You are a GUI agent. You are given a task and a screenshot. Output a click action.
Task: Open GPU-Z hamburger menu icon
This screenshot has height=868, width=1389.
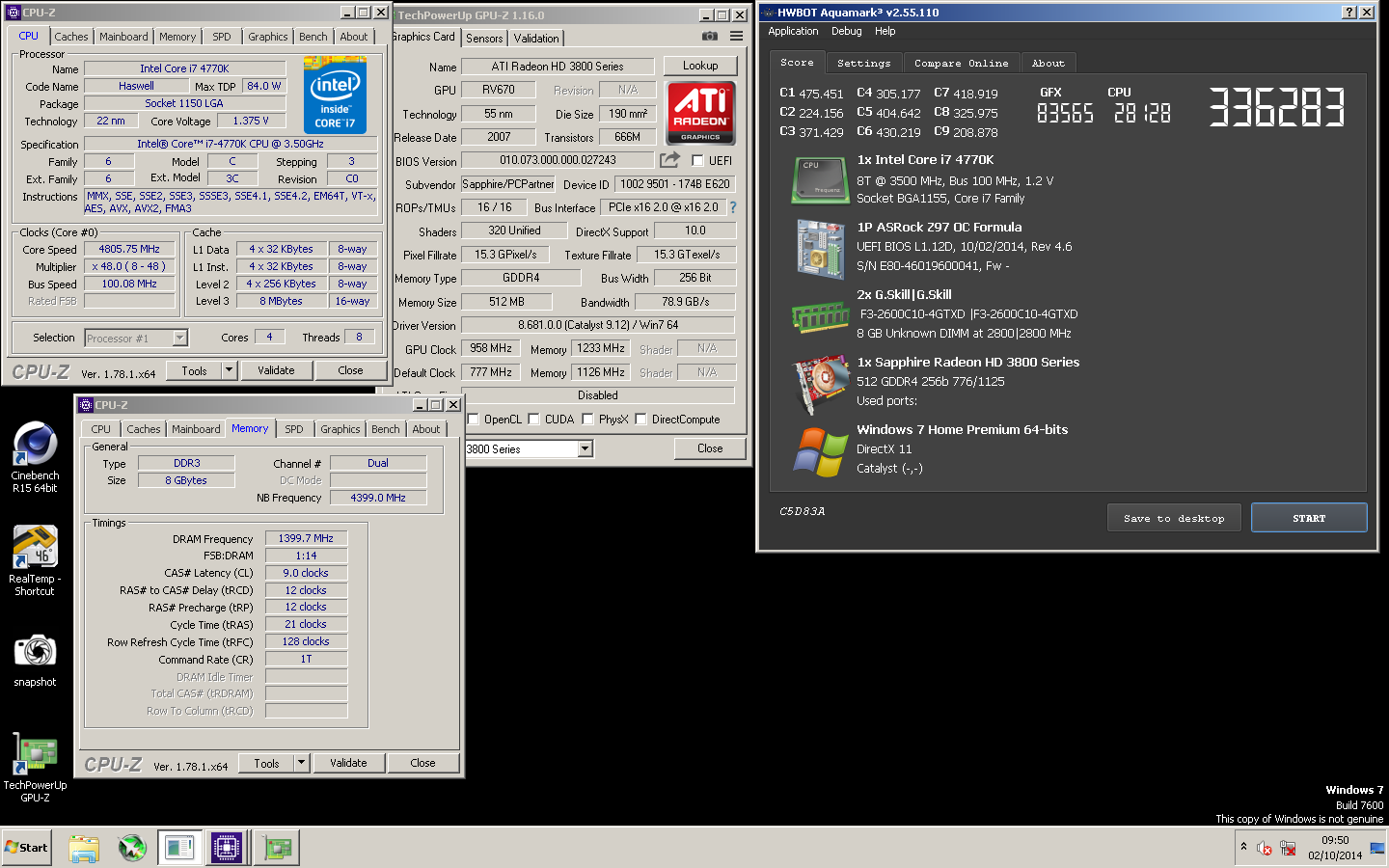point(736,37)
